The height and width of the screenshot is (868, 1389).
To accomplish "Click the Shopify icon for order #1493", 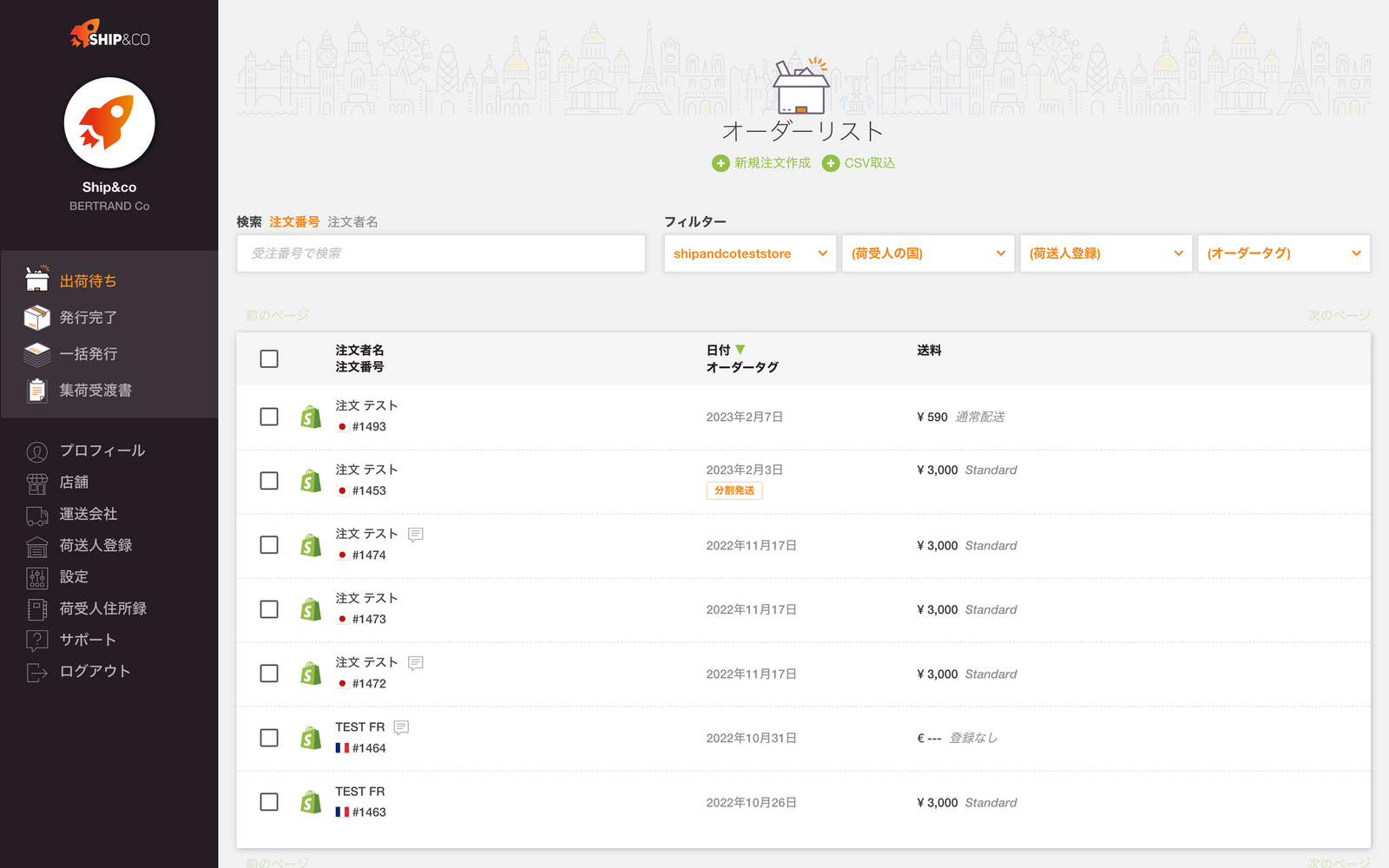I will pyautogui.click(x=311, y=418).
